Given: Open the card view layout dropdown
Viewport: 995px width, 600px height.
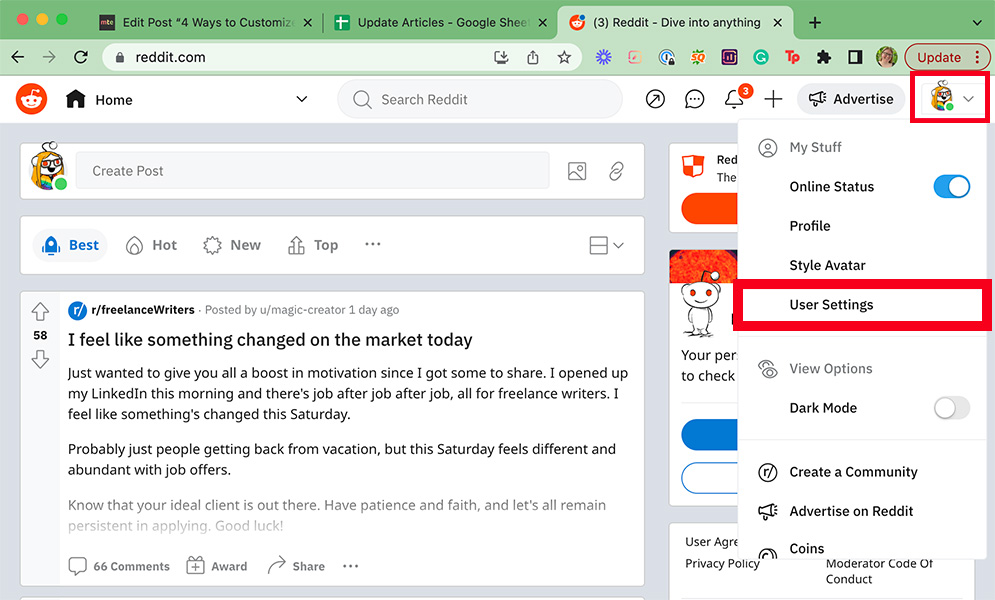Looking at the screenshot, I should pos(606,245).
